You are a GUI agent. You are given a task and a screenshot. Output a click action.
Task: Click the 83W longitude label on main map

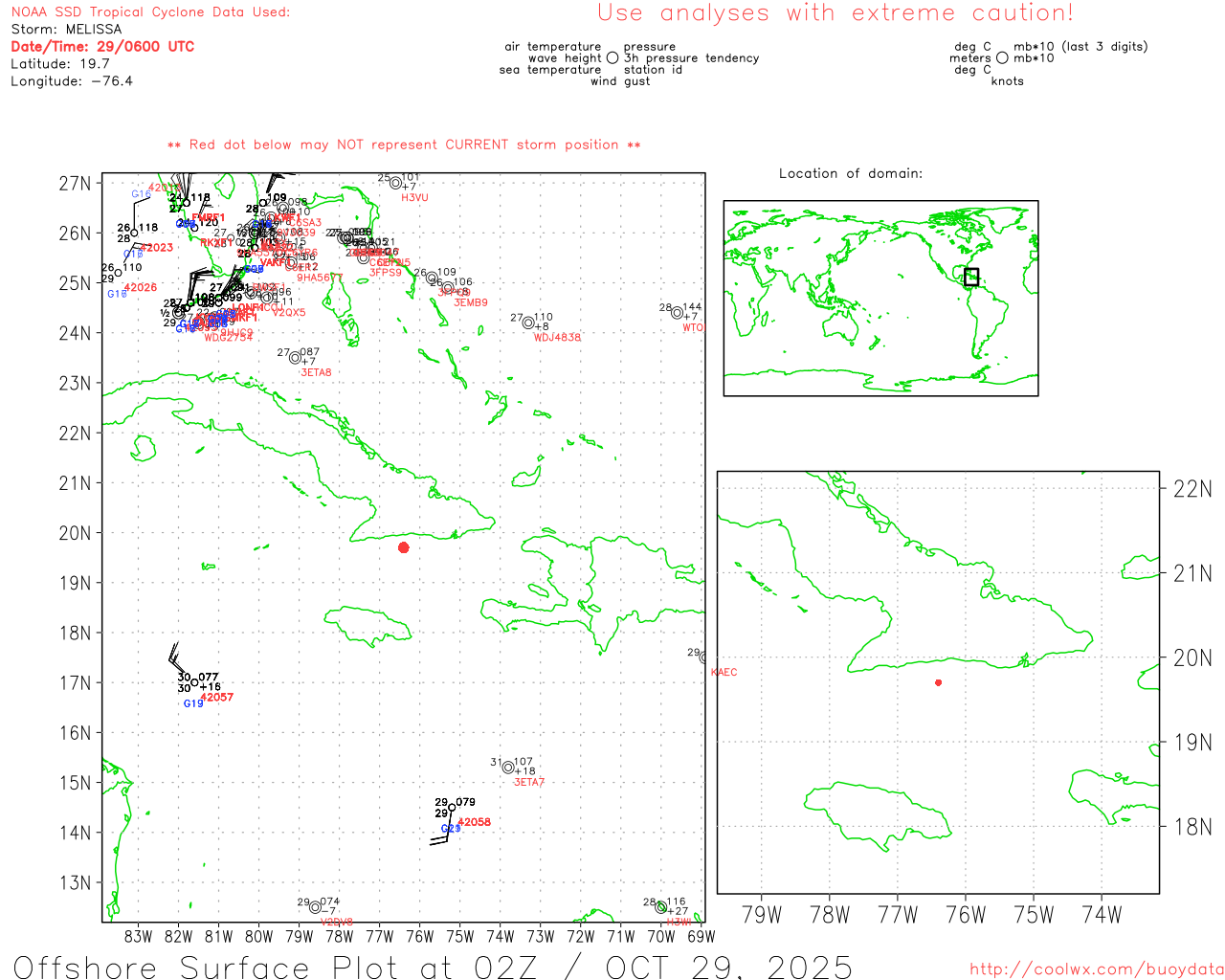click(139, 936)
